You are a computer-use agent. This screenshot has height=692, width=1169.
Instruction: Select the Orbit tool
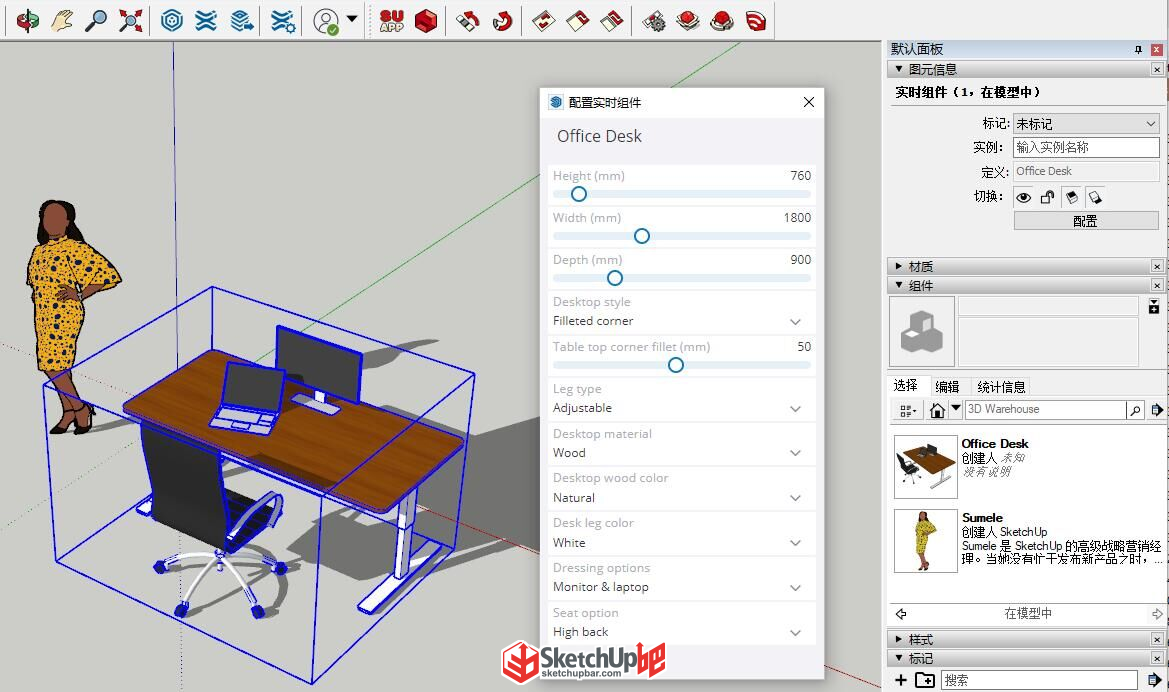click(x=28, y=20)
